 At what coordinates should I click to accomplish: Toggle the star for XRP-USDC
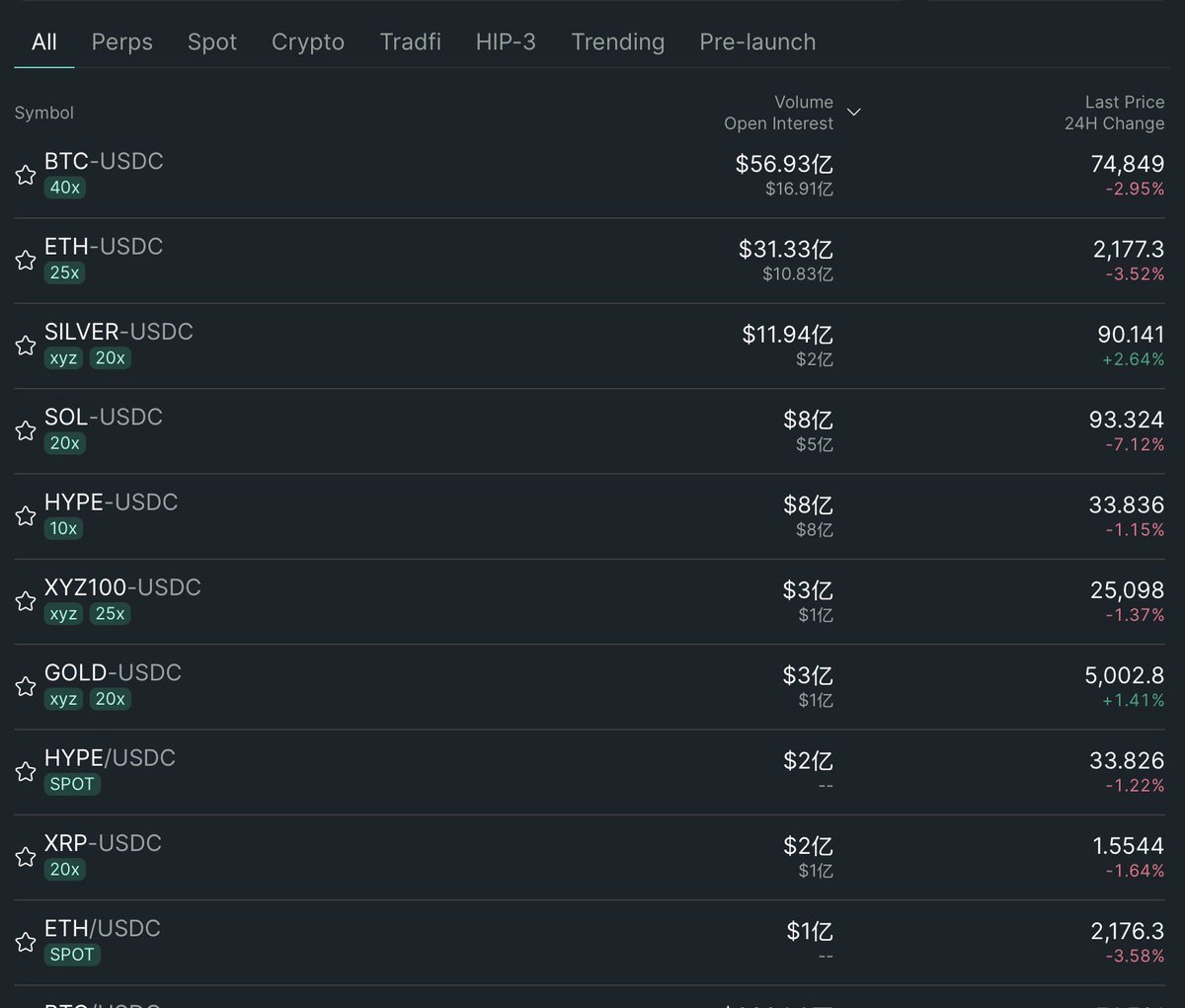coord(26,857)
